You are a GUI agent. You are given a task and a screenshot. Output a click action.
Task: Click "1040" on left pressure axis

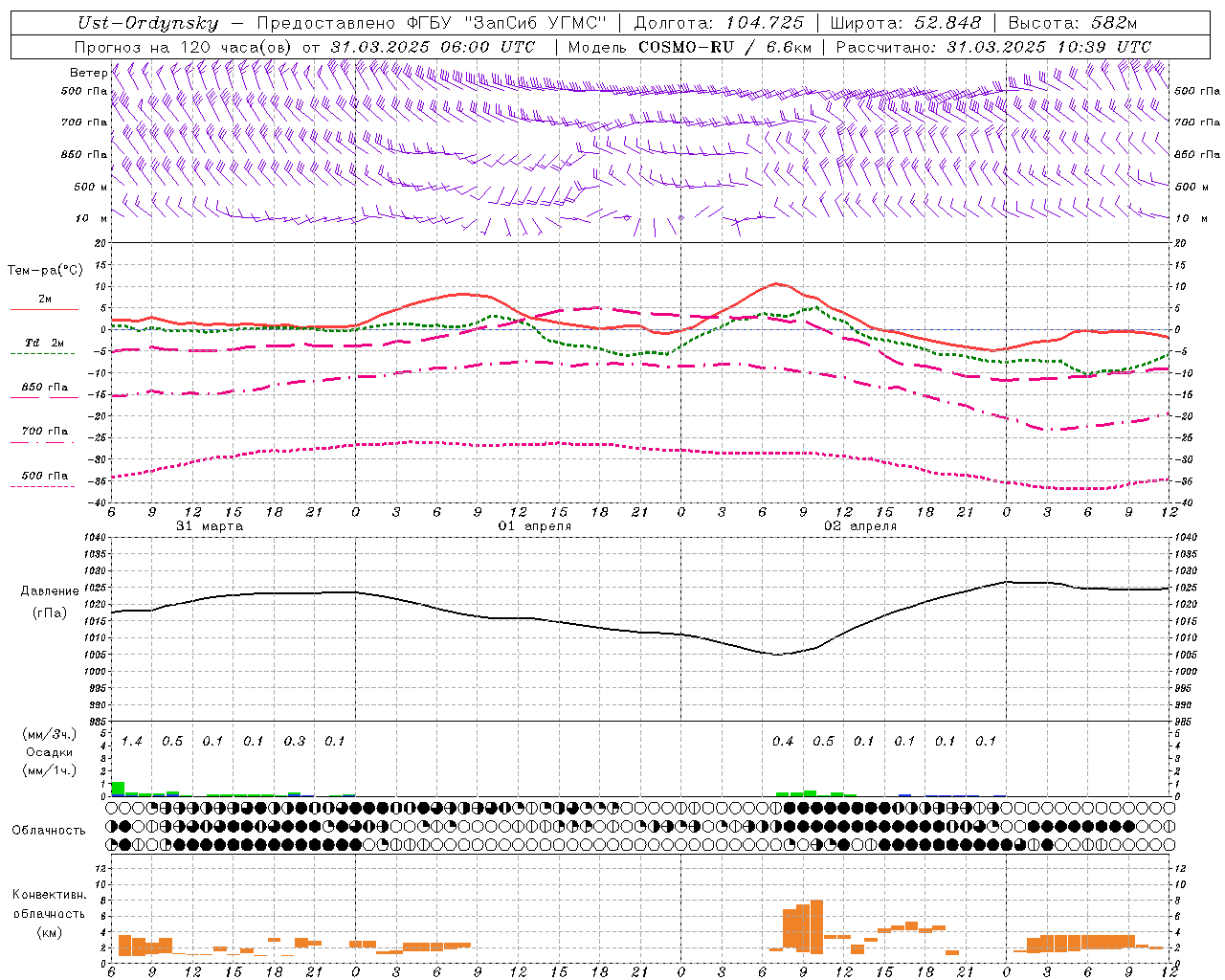point(95,538)
